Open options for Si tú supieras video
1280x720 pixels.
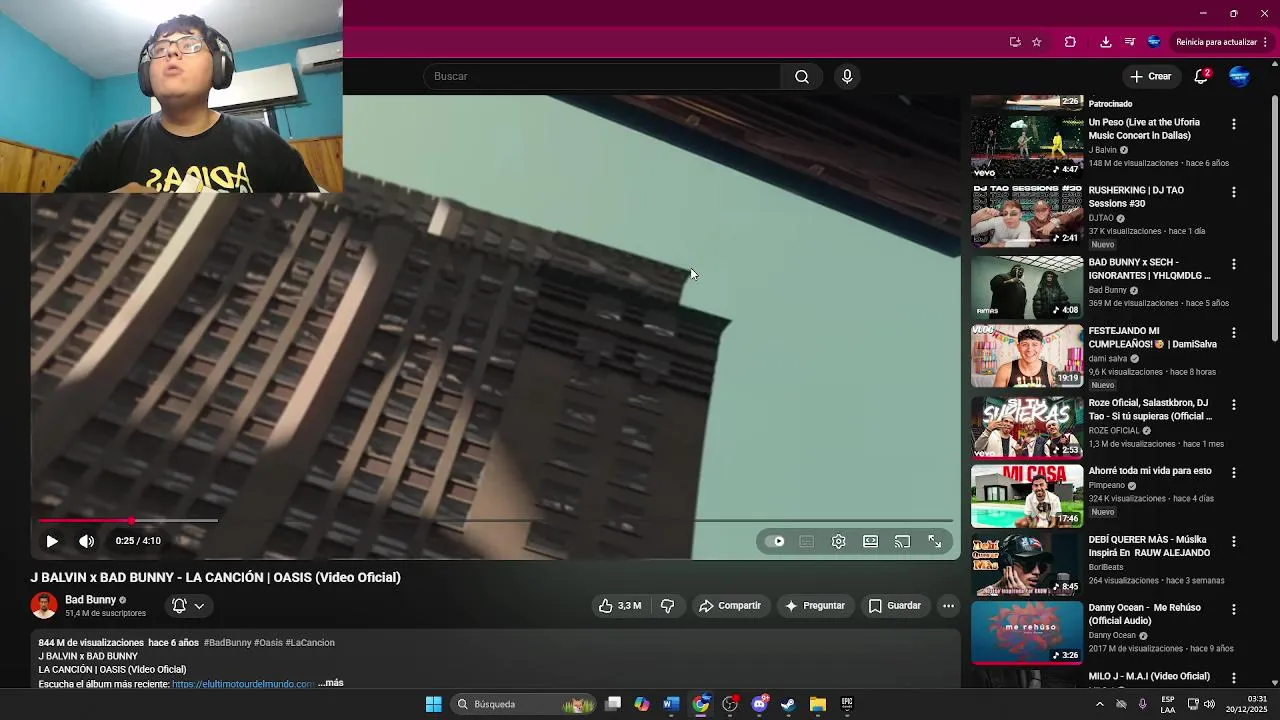point(1234,405)
